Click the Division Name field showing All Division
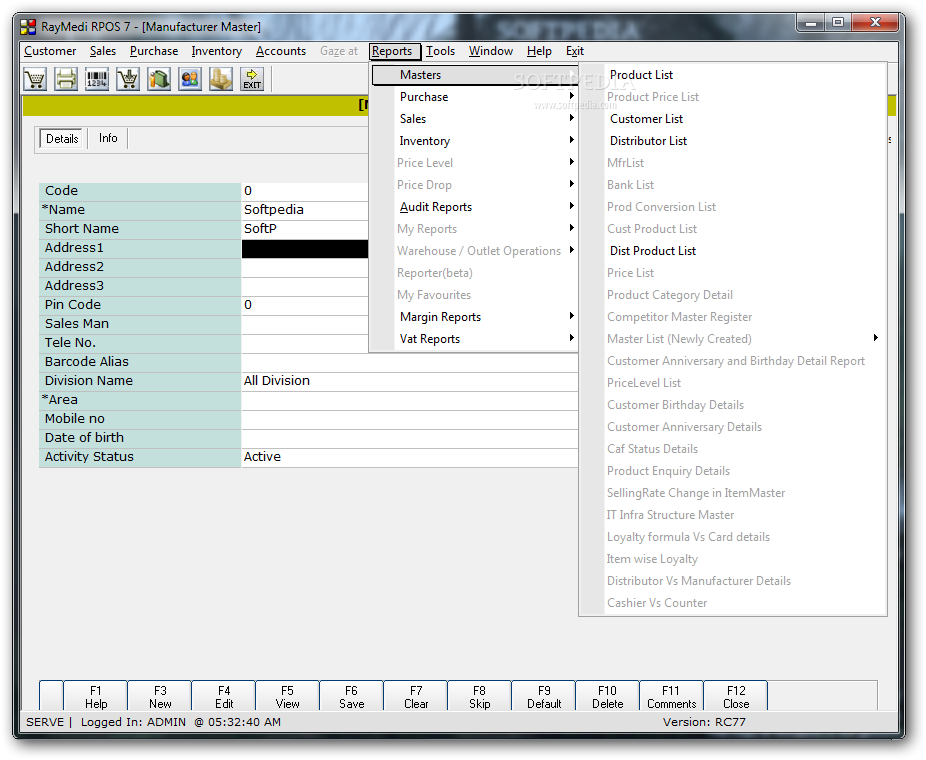The width and height of the screenshot is (926, 760). coord(410,381)
